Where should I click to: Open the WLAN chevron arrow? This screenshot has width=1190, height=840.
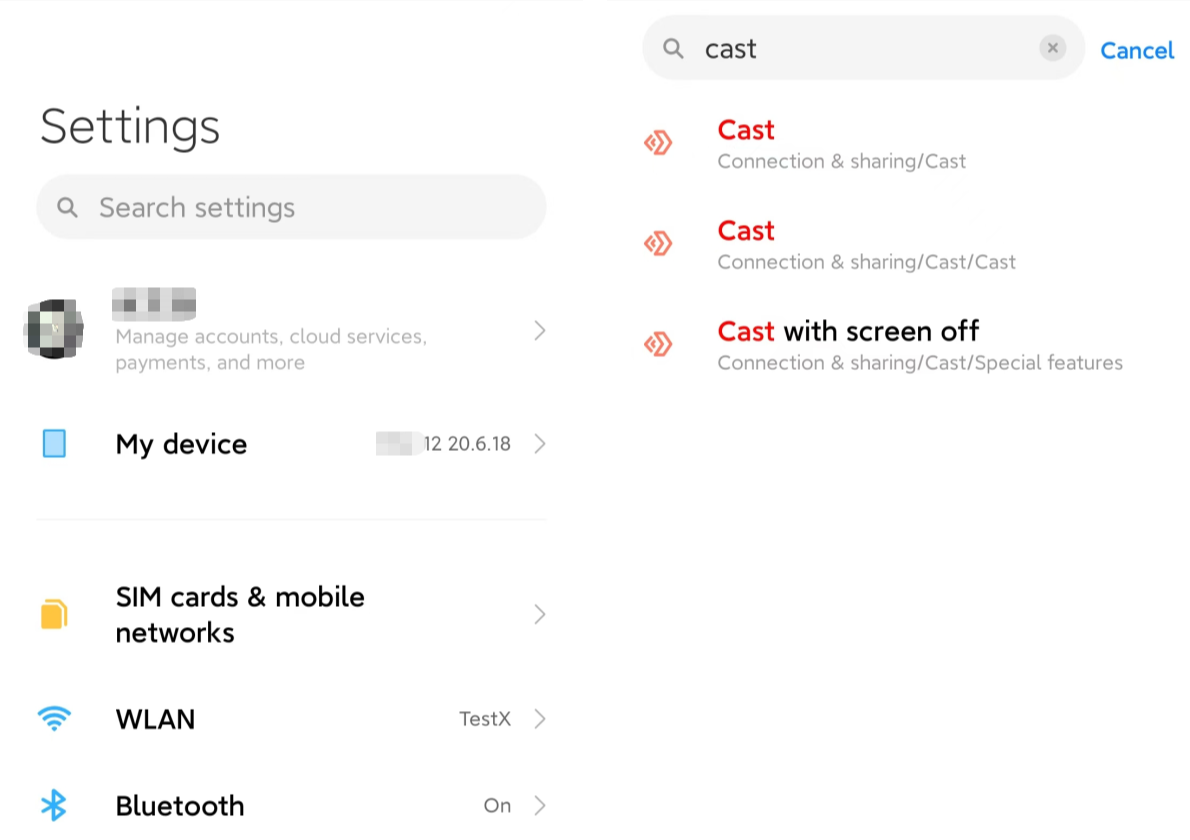[x=540, y=718]
